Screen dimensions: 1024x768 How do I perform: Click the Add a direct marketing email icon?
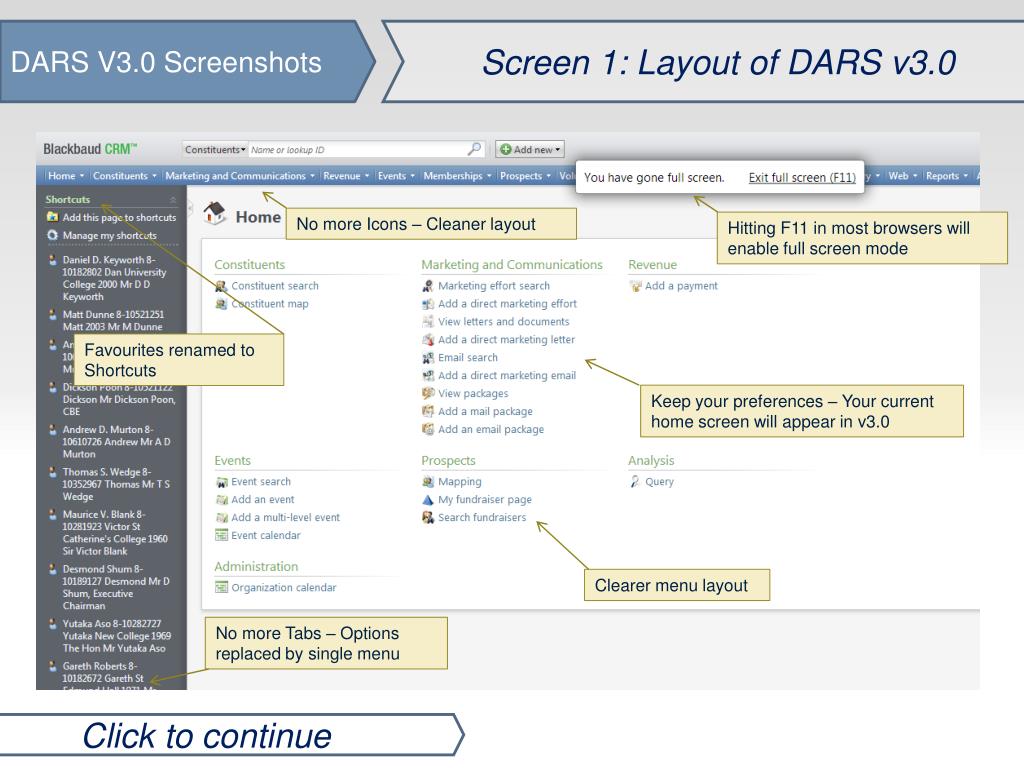pos(428,376)
